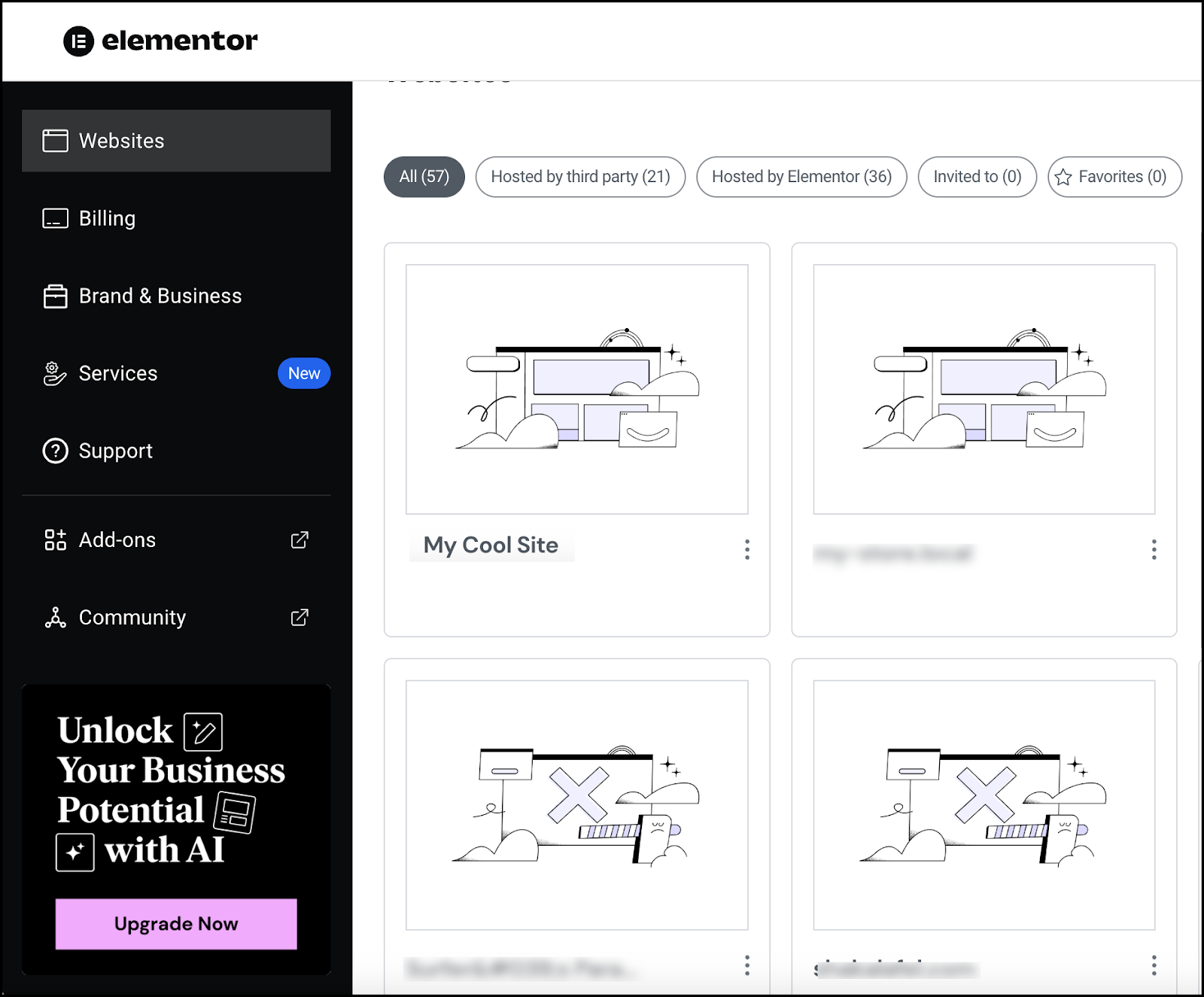
Task: Click the Upgrade Now button
Action: pyautogui.click(x=176, y=924)
